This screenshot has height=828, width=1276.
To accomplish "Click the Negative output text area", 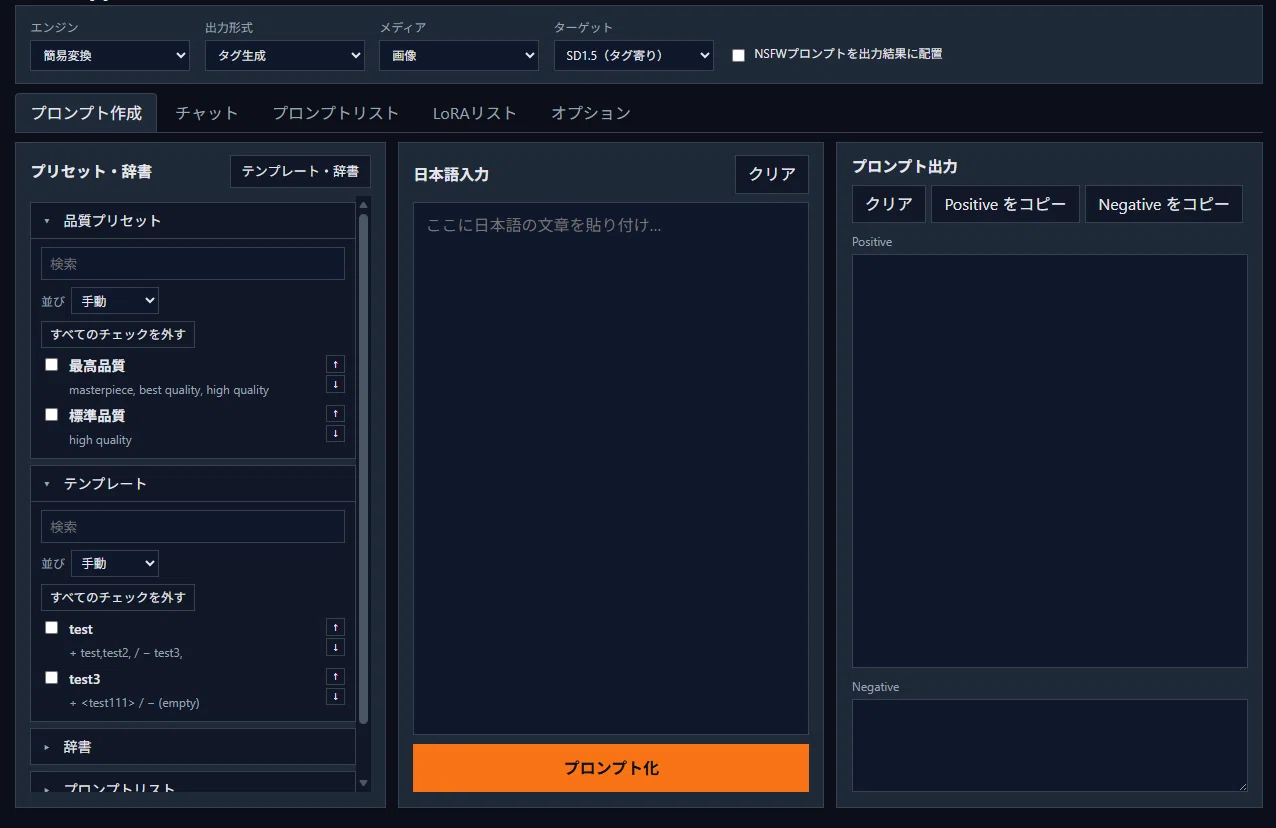I will tap(1050, 746).
